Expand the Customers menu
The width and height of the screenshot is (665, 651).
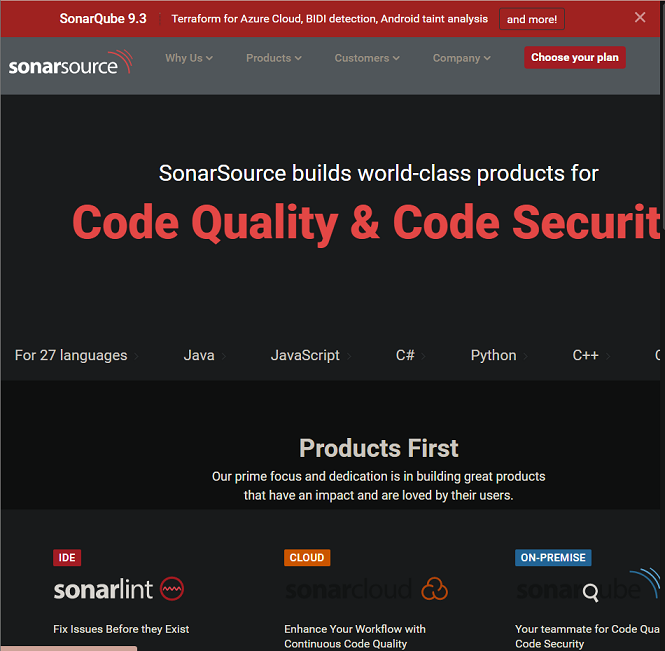point(367,58)
